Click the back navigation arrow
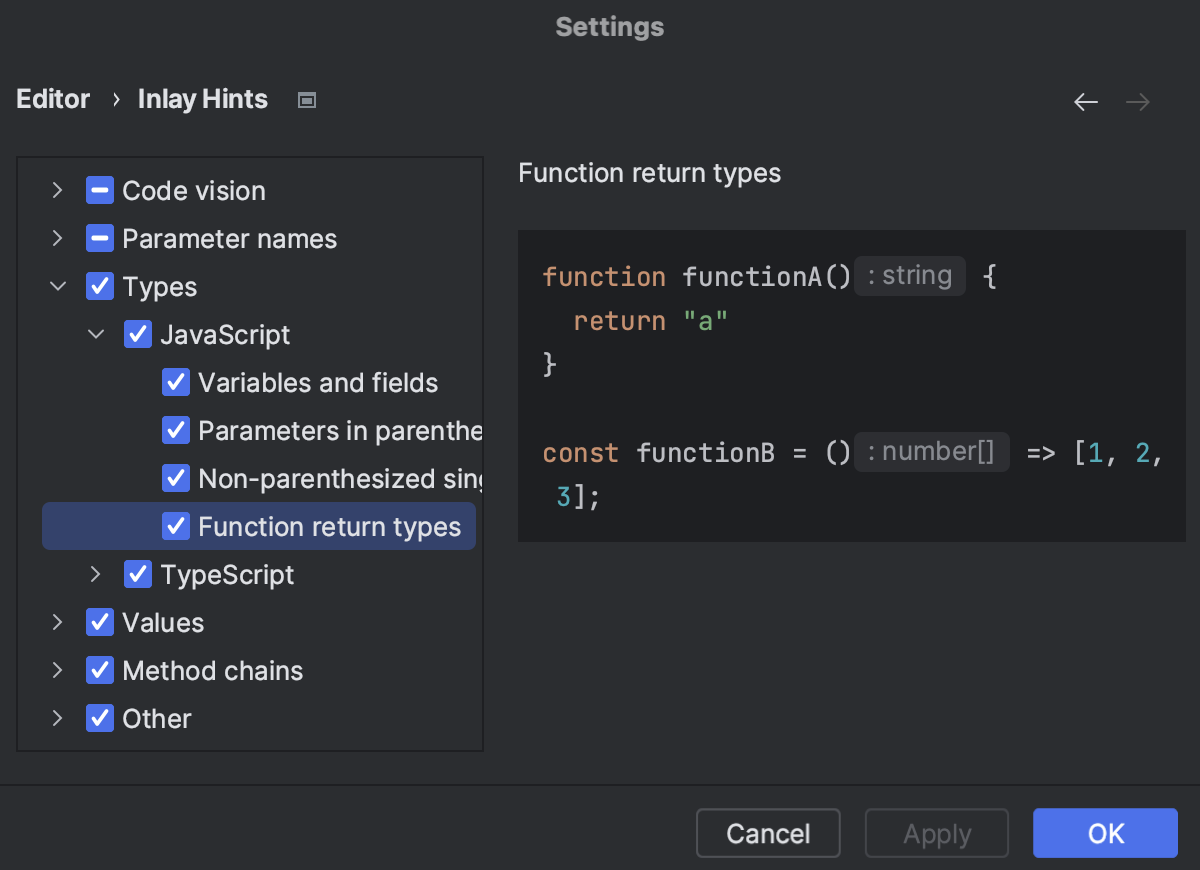The image size is (1200, 870). [x=1085, y=101]
